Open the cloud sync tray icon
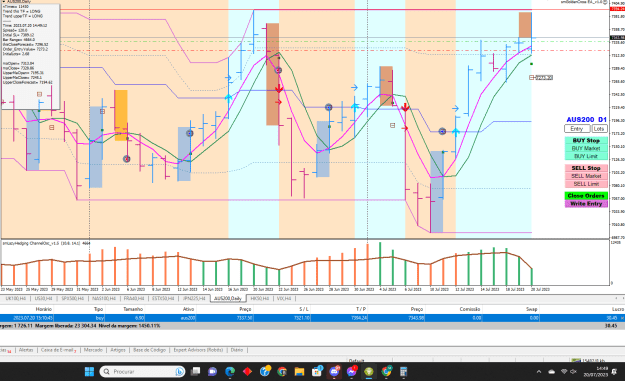The height and width of the screenshot is (381, 625). coord(552,371)
